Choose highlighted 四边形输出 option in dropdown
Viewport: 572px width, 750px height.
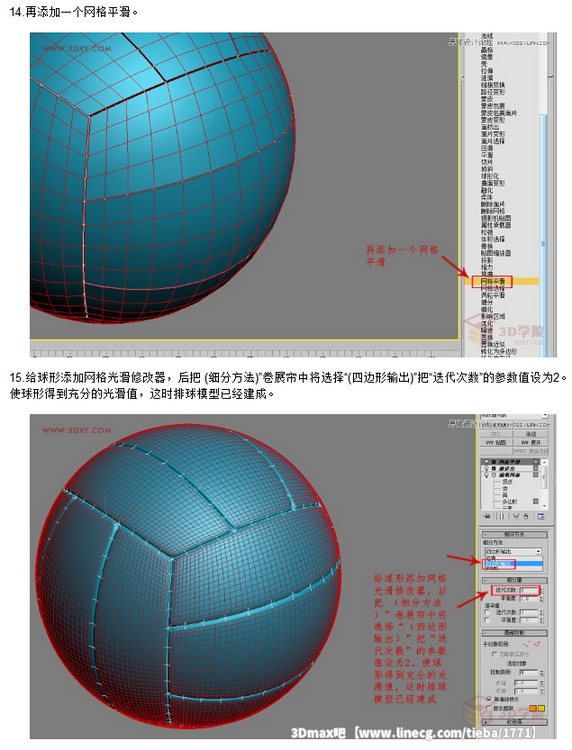coord(514,563)
